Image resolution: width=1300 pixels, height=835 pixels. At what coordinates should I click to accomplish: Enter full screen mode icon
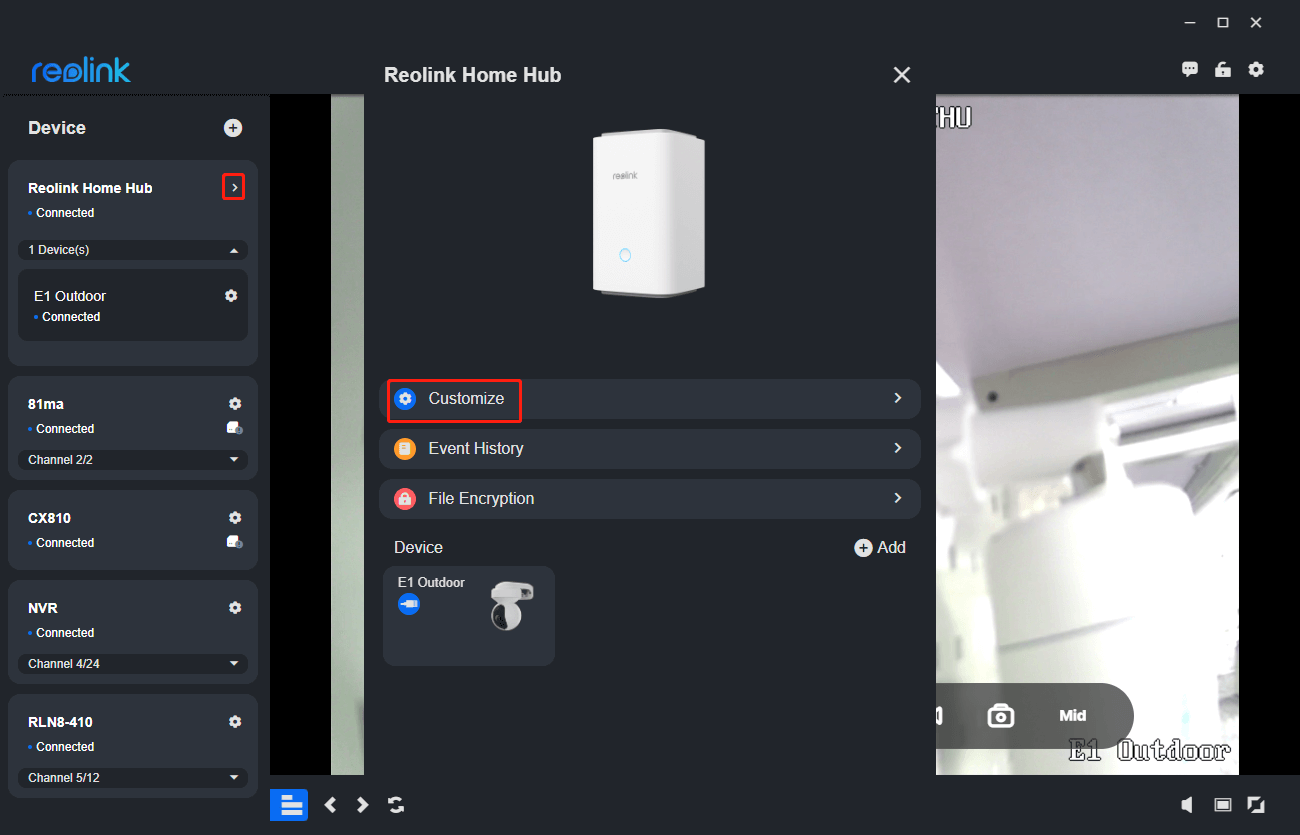point(1256,805)
